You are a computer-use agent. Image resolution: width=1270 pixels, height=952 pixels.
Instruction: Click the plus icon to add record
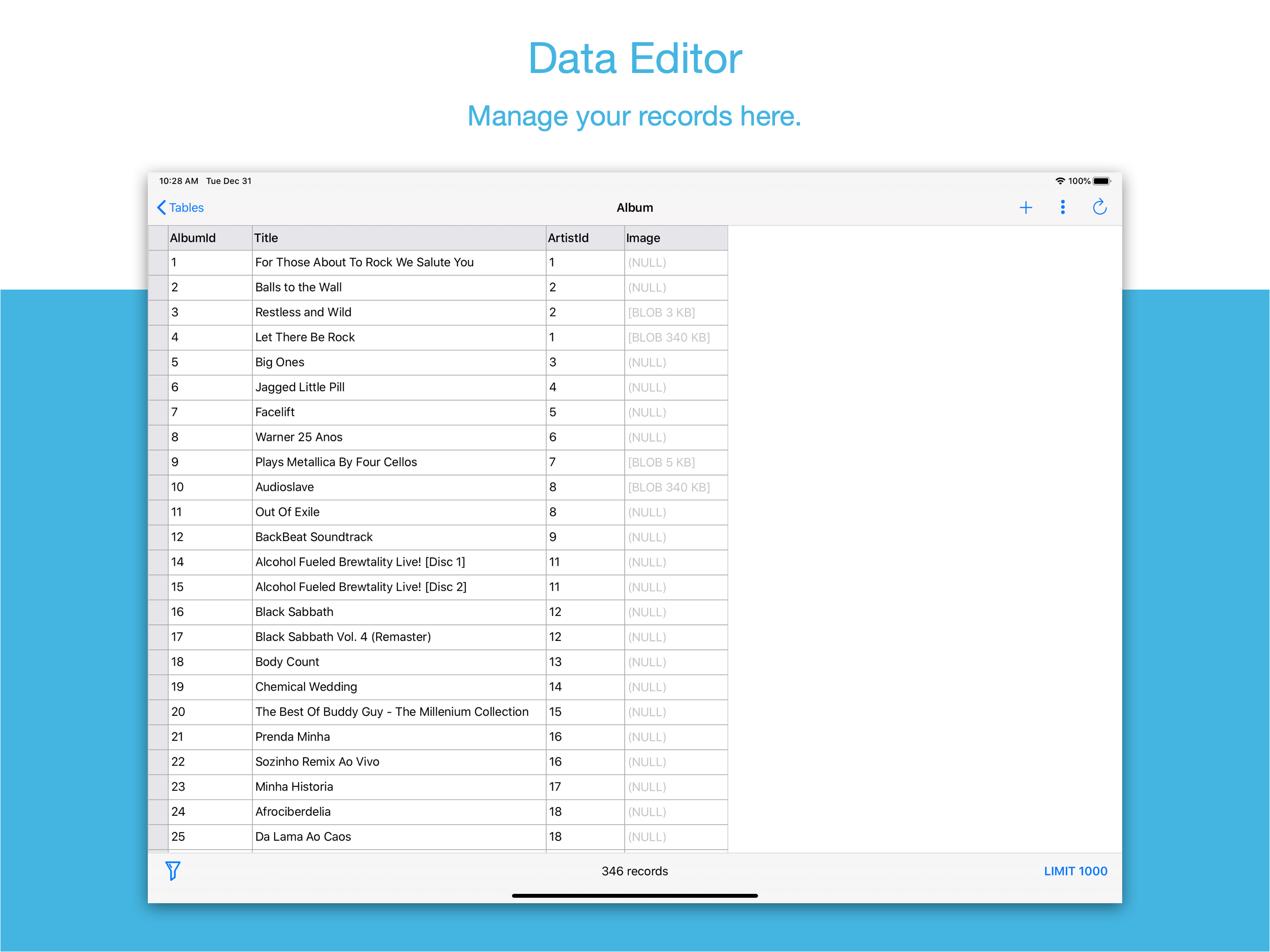pyautogui.click(x=1025, y=207)
